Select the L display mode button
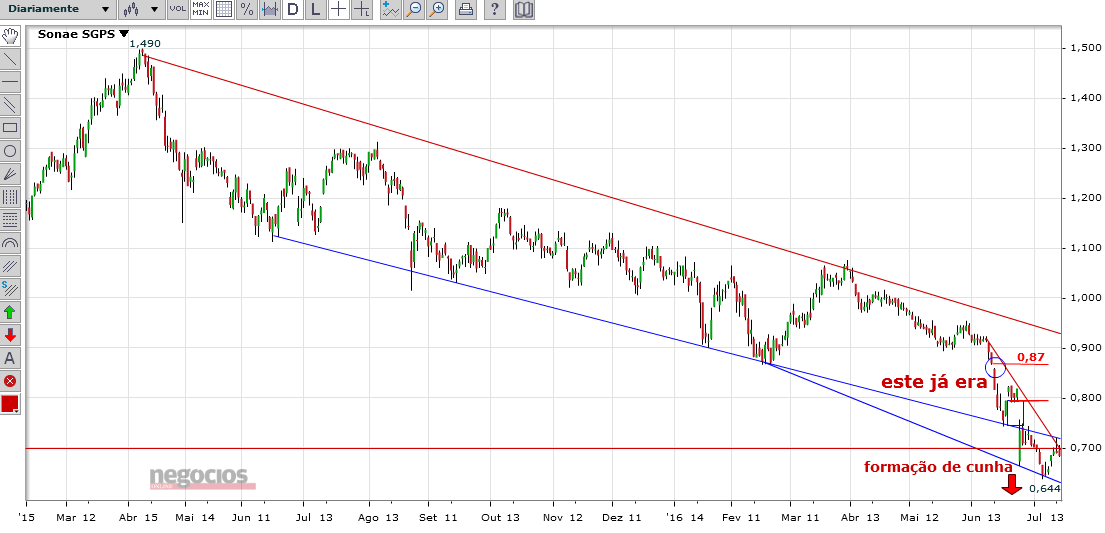The height and width of the screenshot is (533, 1105). tap(315, 9)
